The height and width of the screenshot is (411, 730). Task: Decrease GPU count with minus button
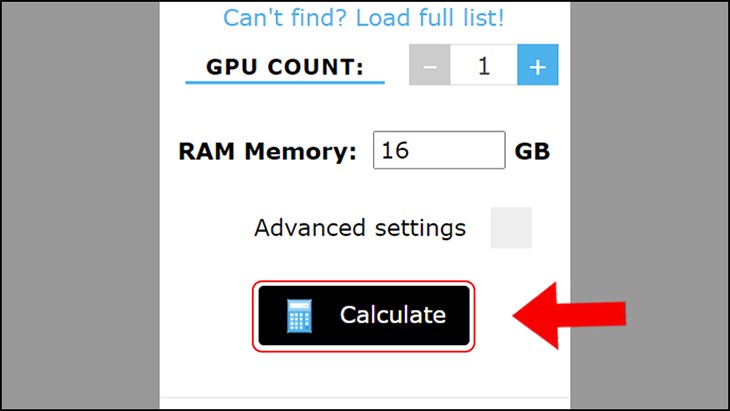430,65
